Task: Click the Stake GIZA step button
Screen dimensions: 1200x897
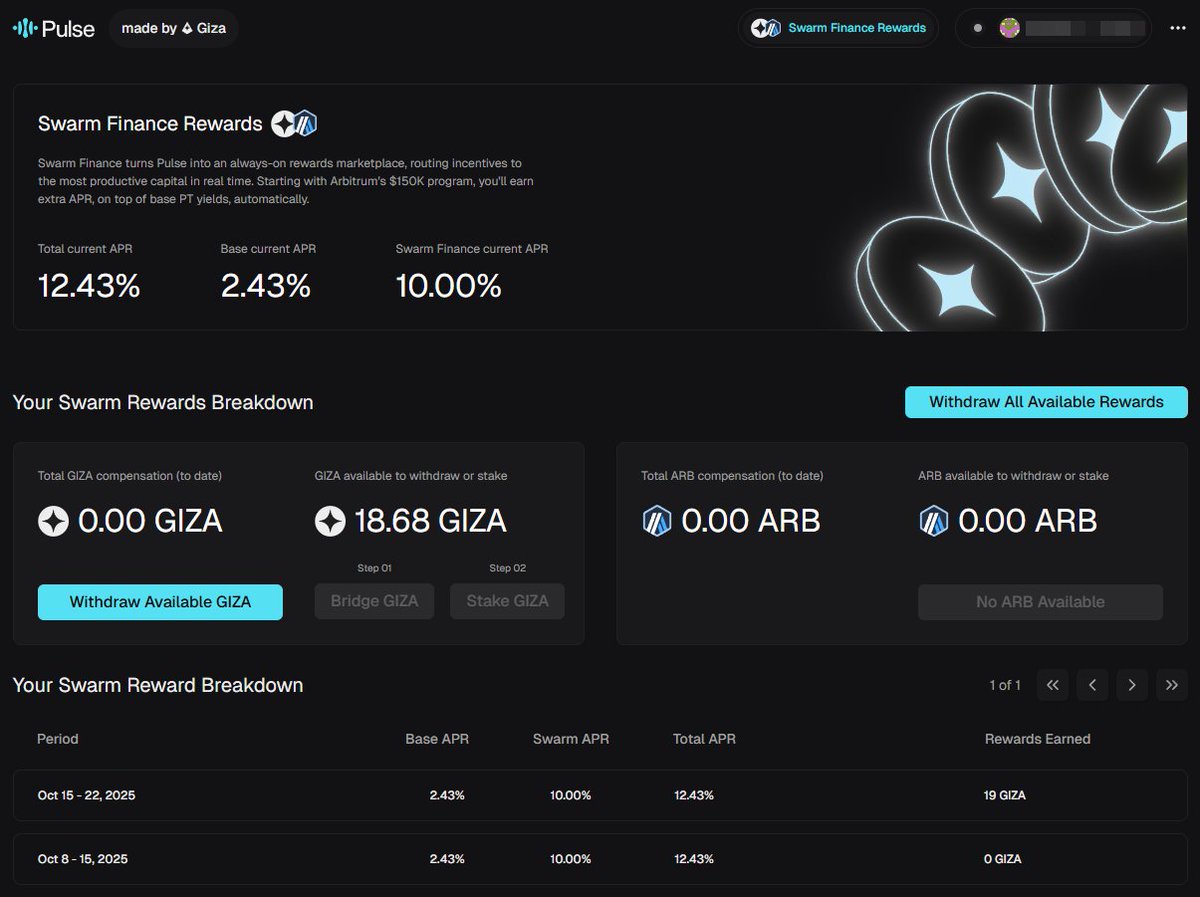Action: coord(507,601)
